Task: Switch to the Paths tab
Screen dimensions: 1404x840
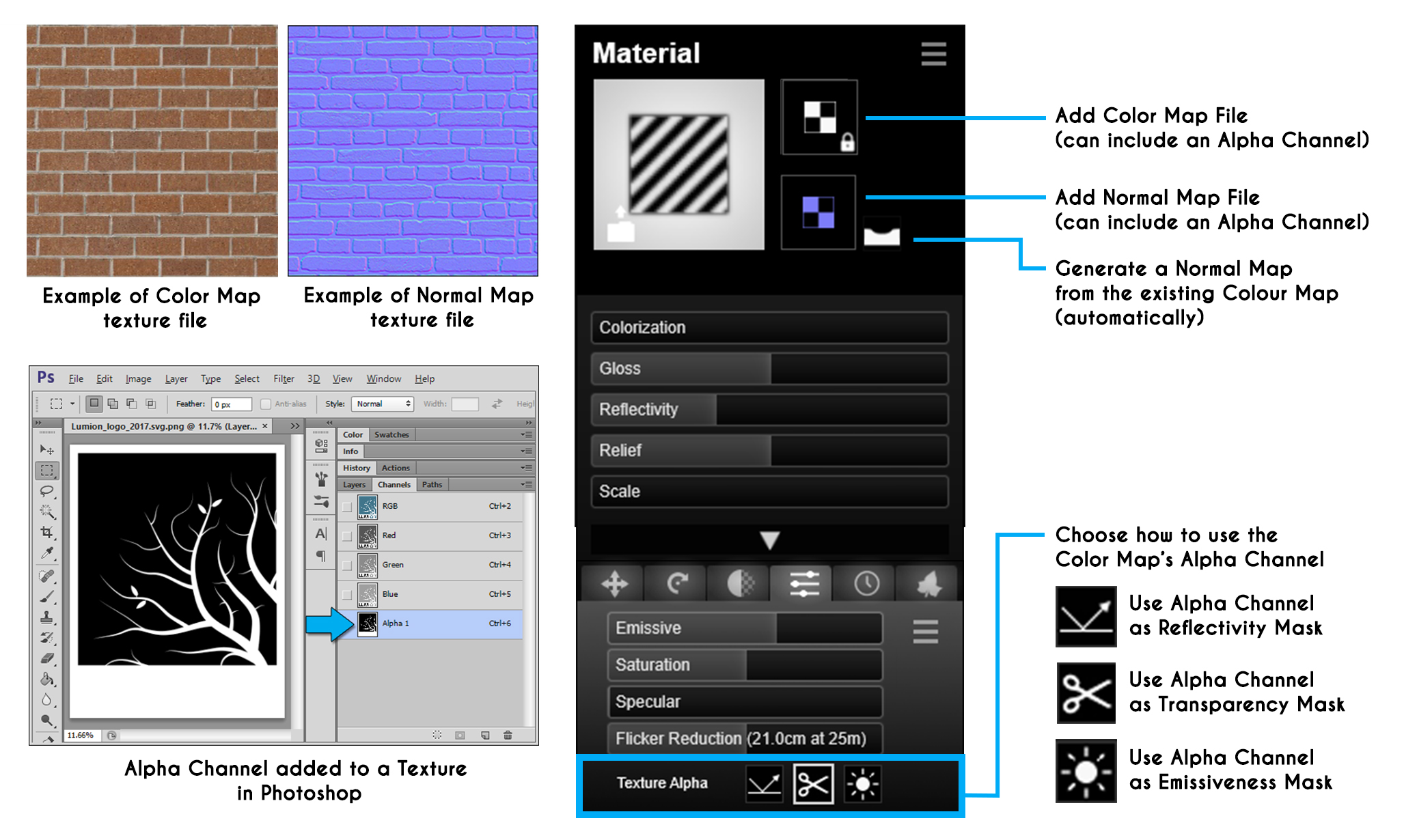Action: pyautogui.click(x=432, y=485)
